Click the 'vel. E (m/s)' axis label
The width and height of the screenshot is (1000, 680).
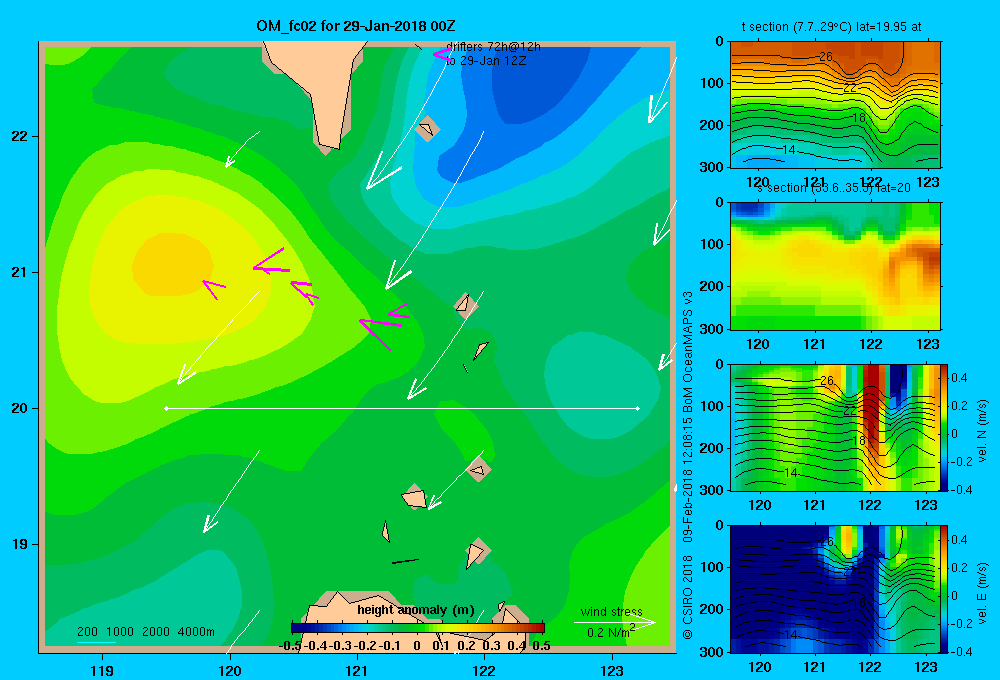coord(982,593)
